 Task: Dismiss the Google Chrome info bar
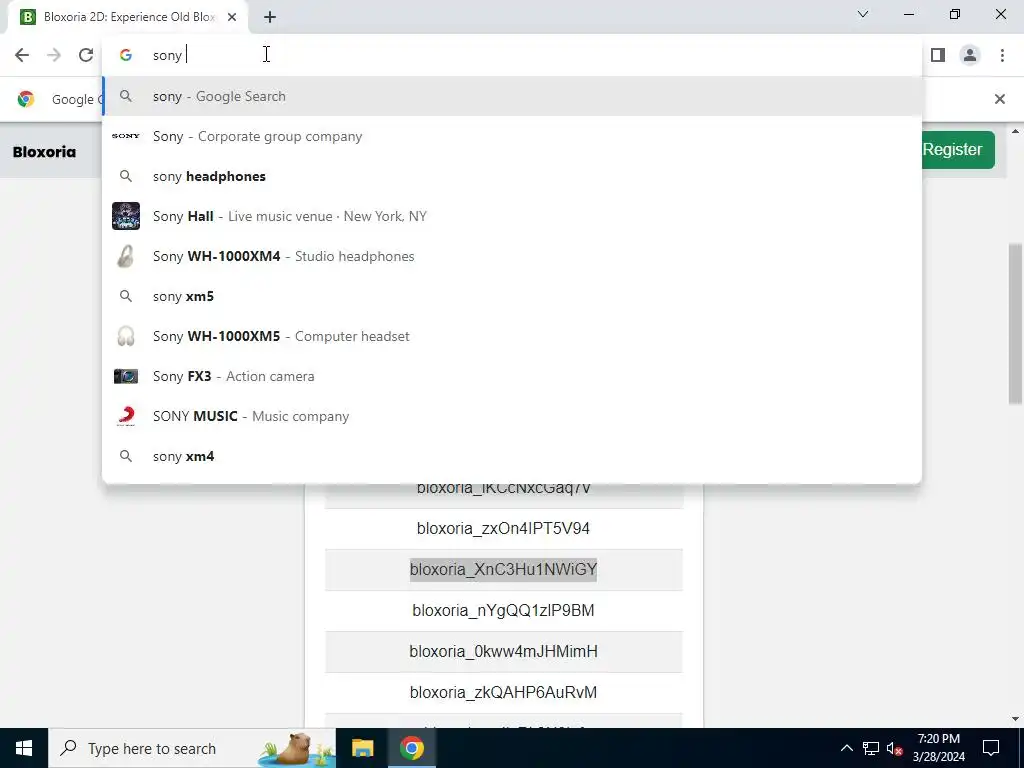(999, 99)
